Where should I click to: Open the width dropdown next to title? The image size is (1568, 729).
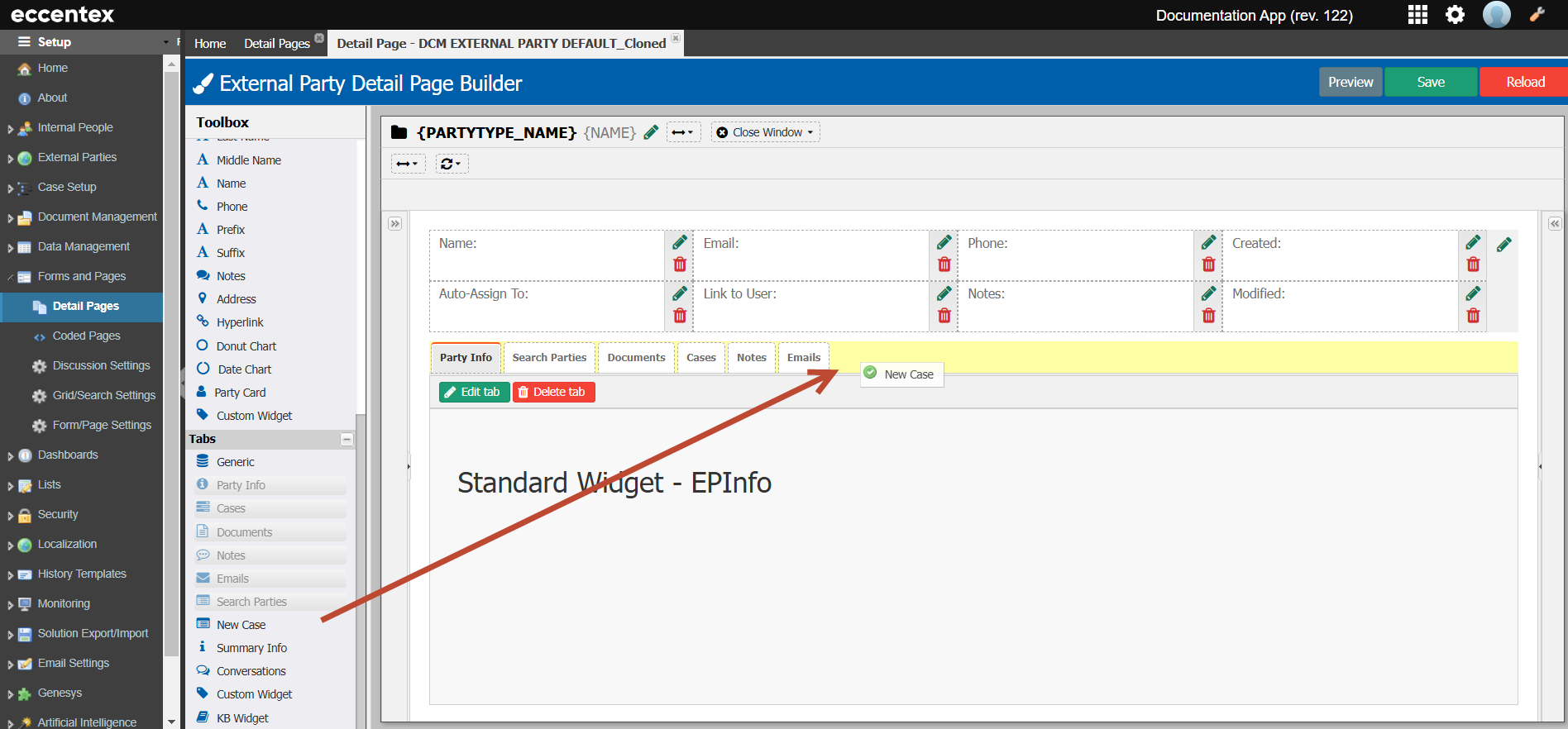pyautogui.click(x=683, y=132)
